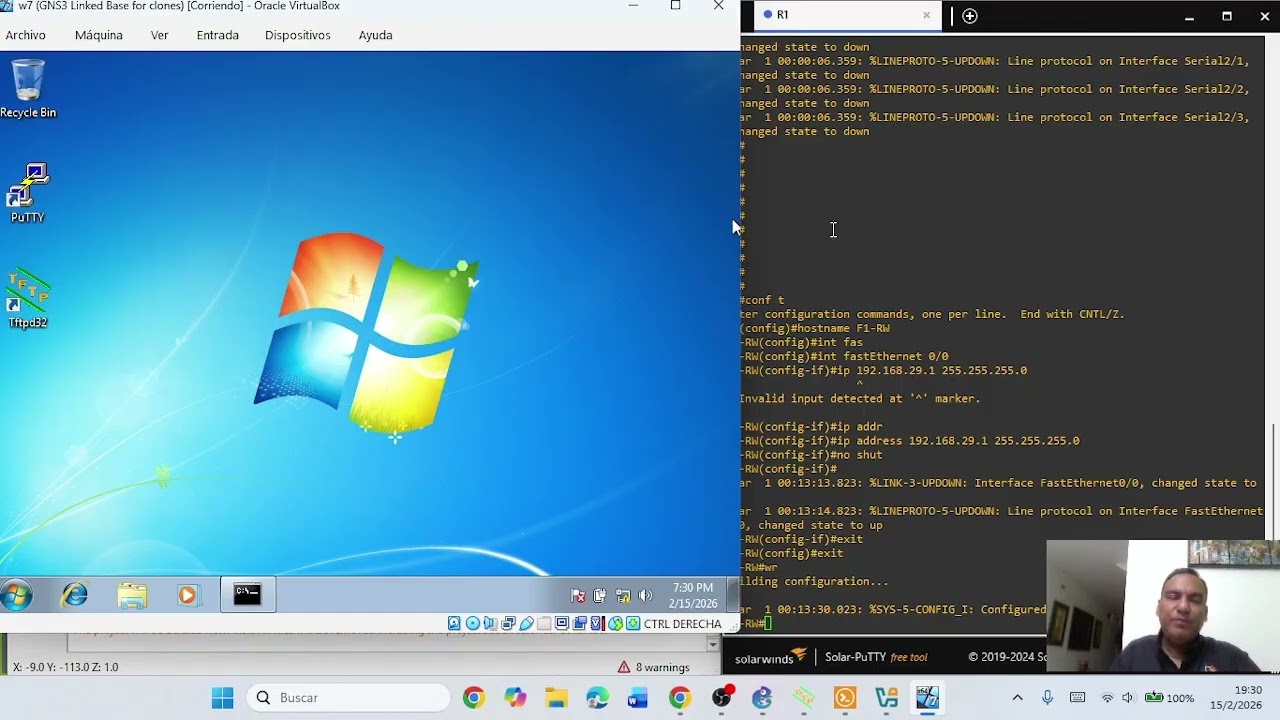Click the VirtualBox mouse integration indicator
1280x720 pixels.
(616, 624)
